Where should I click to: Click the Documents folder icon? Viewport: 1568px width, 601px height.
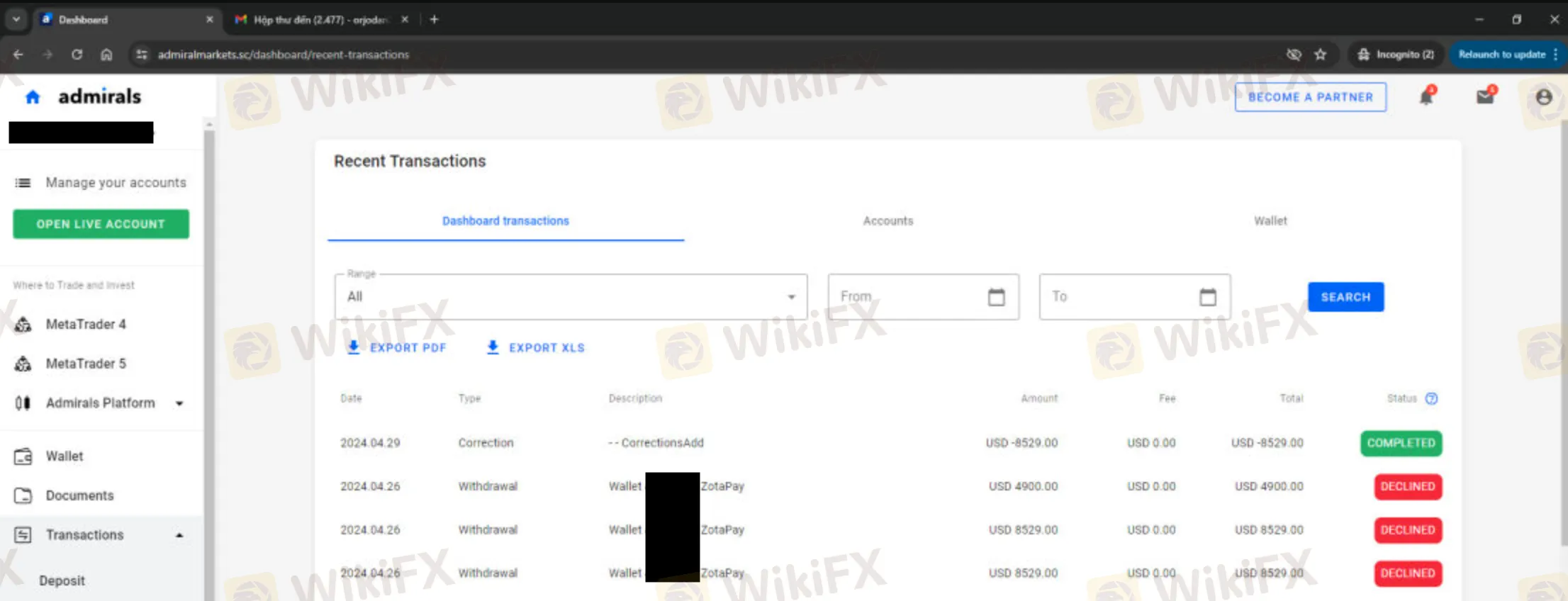(23, 495)
